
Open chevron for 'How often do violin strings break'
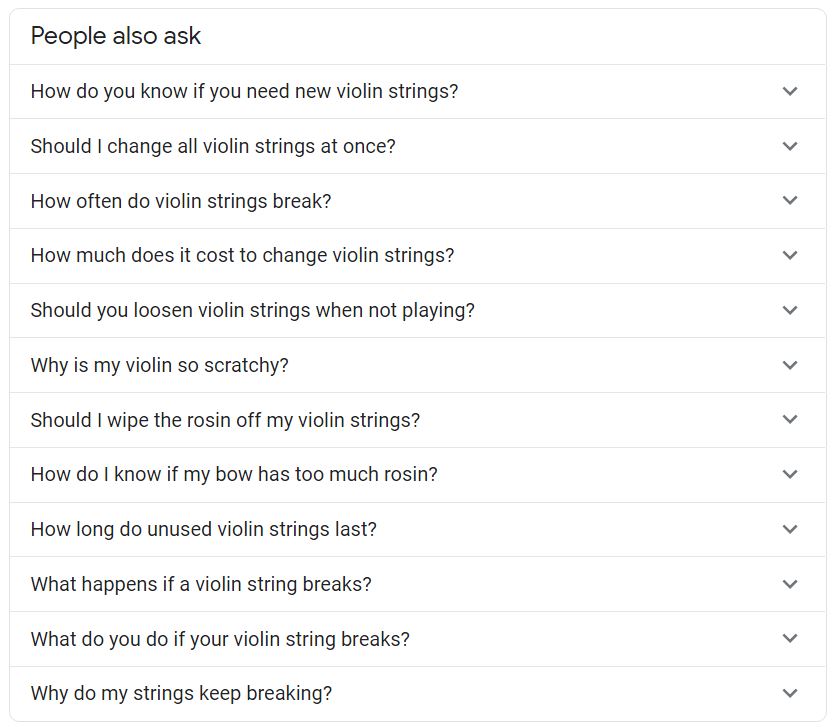click(790, 200)
